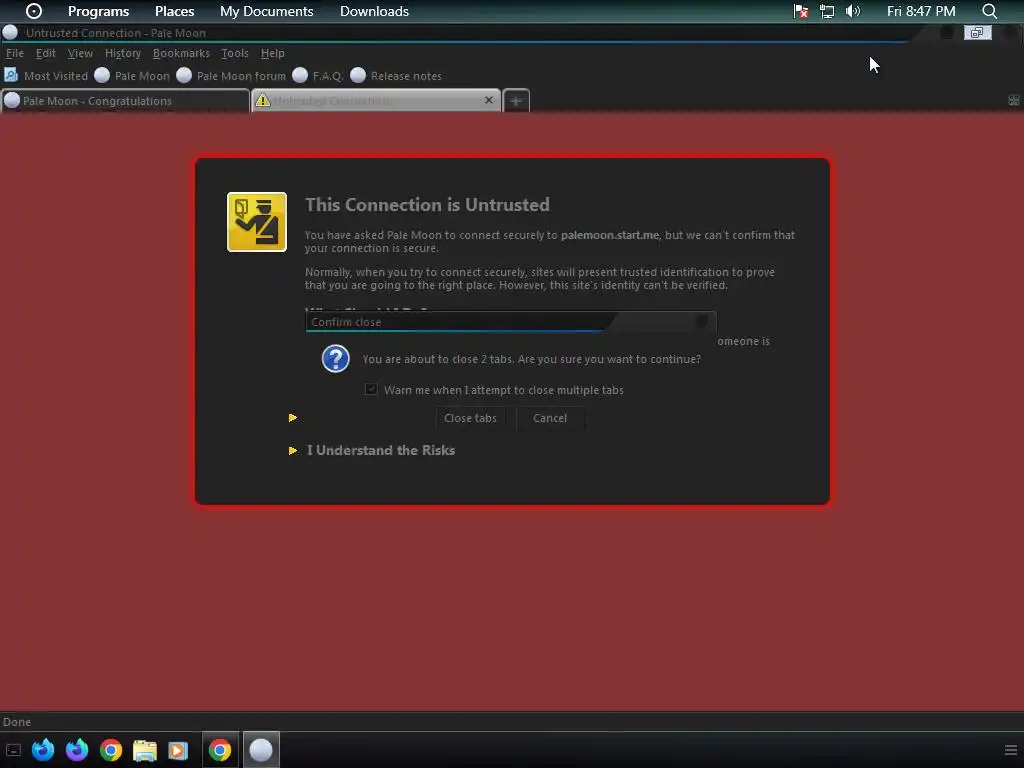Click the warning triangle on Untrusted tab
Viewport: 1024px width, 768px height.
(263, 100)
